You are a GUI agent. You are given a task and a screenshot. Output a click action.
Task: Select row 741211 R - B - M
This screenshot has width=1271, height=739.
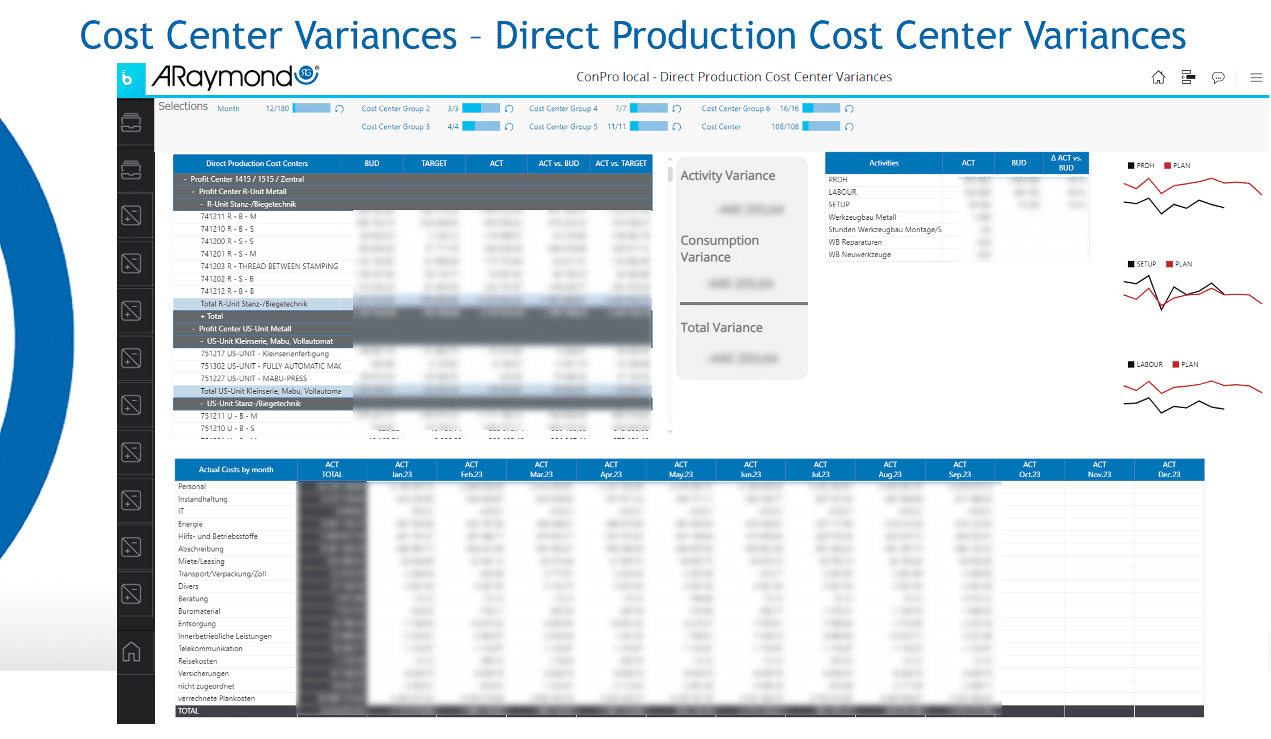pos(413,216)
